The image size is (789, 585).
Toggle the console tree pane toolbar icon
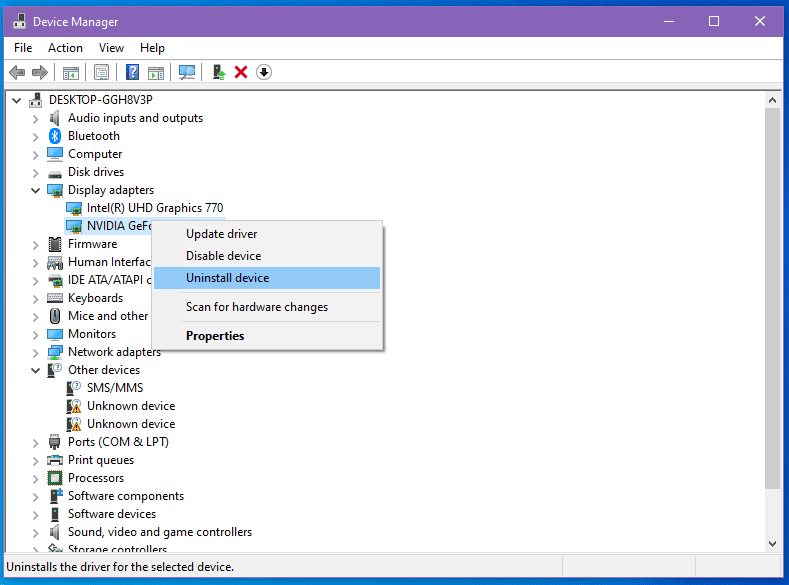pos(70,72)
